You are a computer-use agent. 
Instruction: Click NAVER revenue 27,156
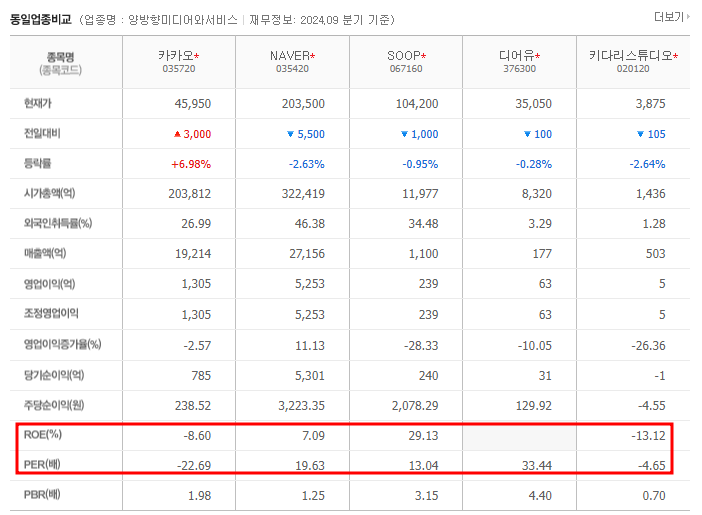pos(307,254)
